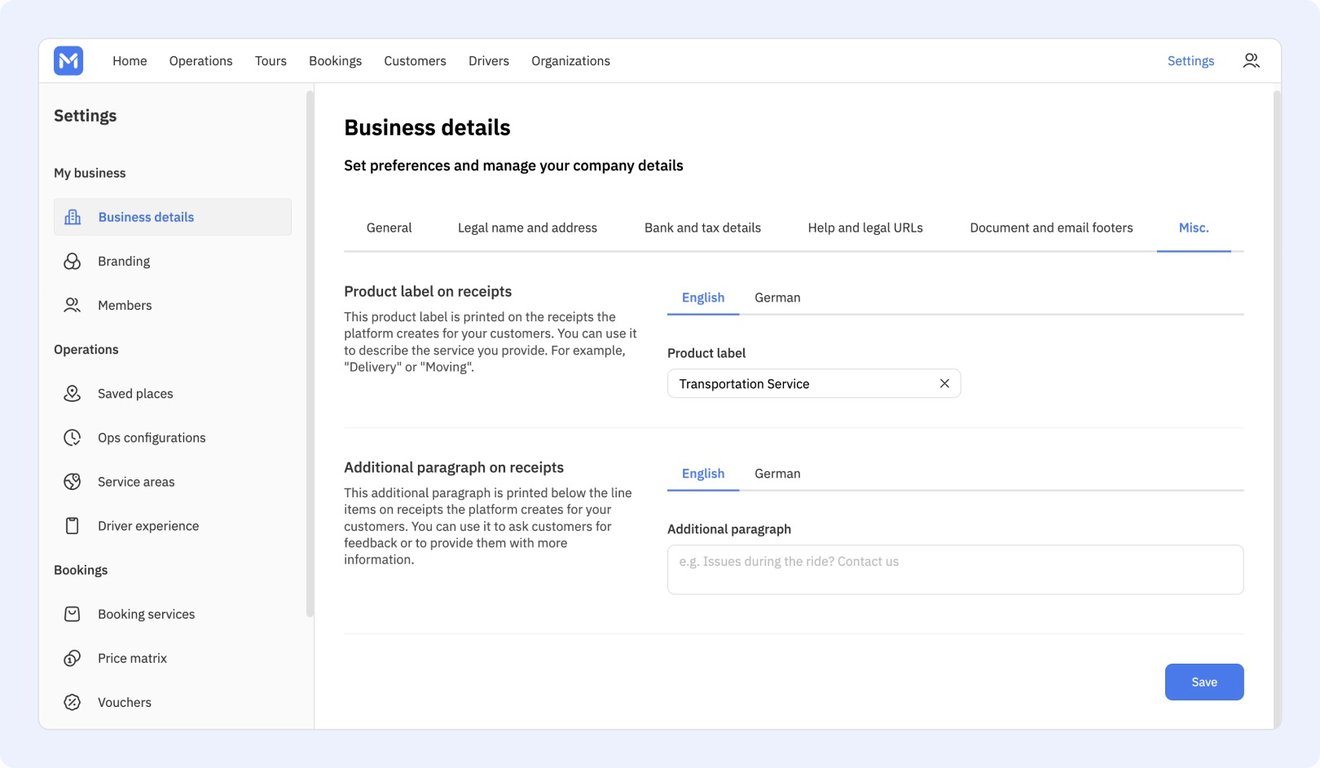This screenshot has width=1320, height=768.
Task: Open the Home menu item
Action: (130, 61)
